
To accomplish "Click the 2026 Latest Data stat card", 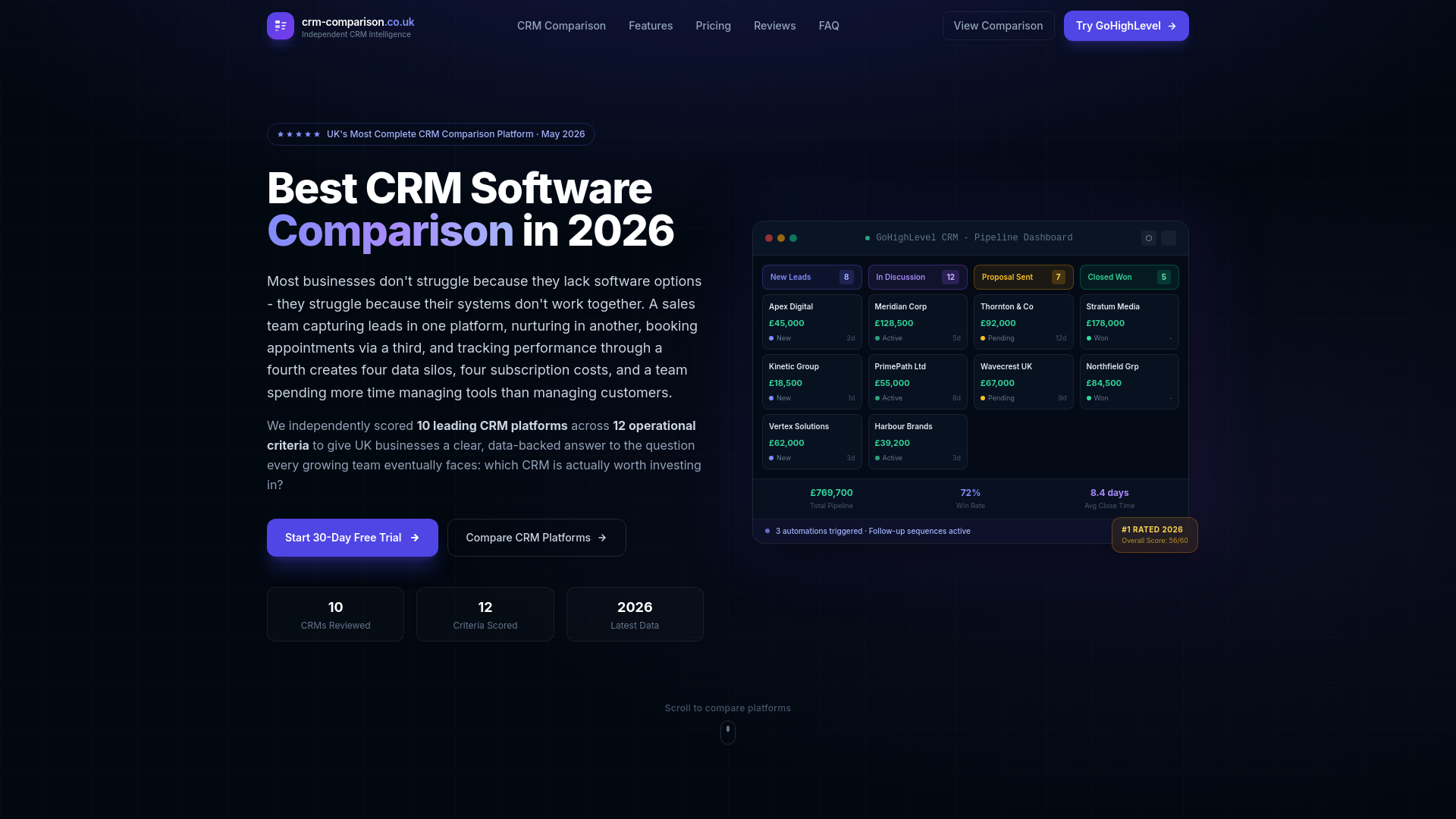I will click(x=635, y=614).
